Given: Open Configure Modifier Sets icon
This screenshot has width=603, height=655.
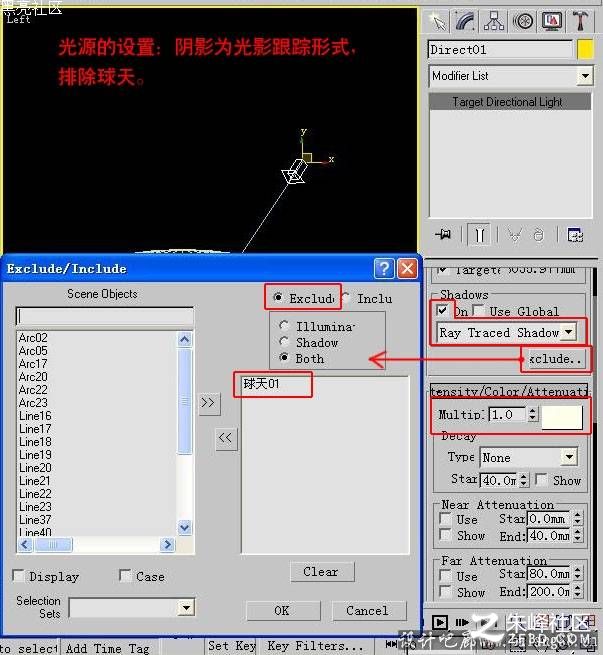Looking at the screenshot, I should [575, 235].
